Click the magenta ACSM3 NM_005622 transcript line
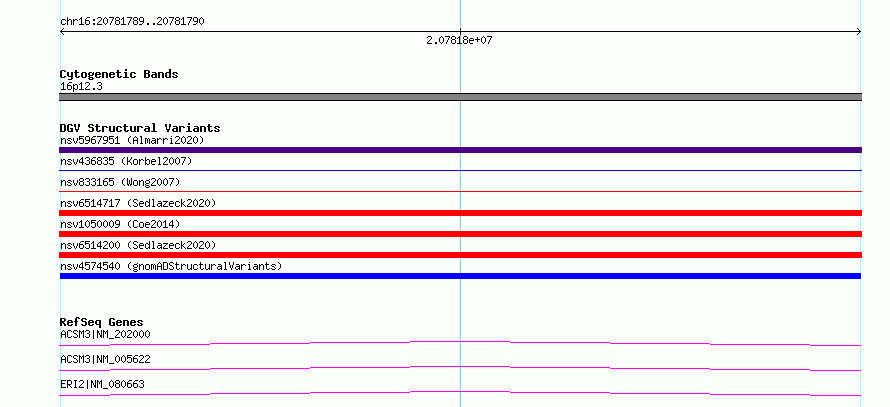Viewport: 890px width, 407px height. [460, 368]
